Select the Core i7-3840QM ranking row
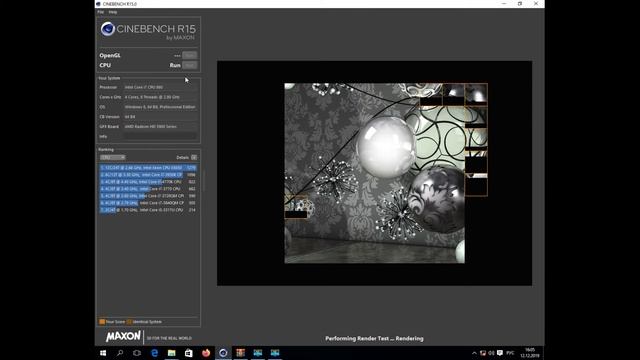 (148, 203)
